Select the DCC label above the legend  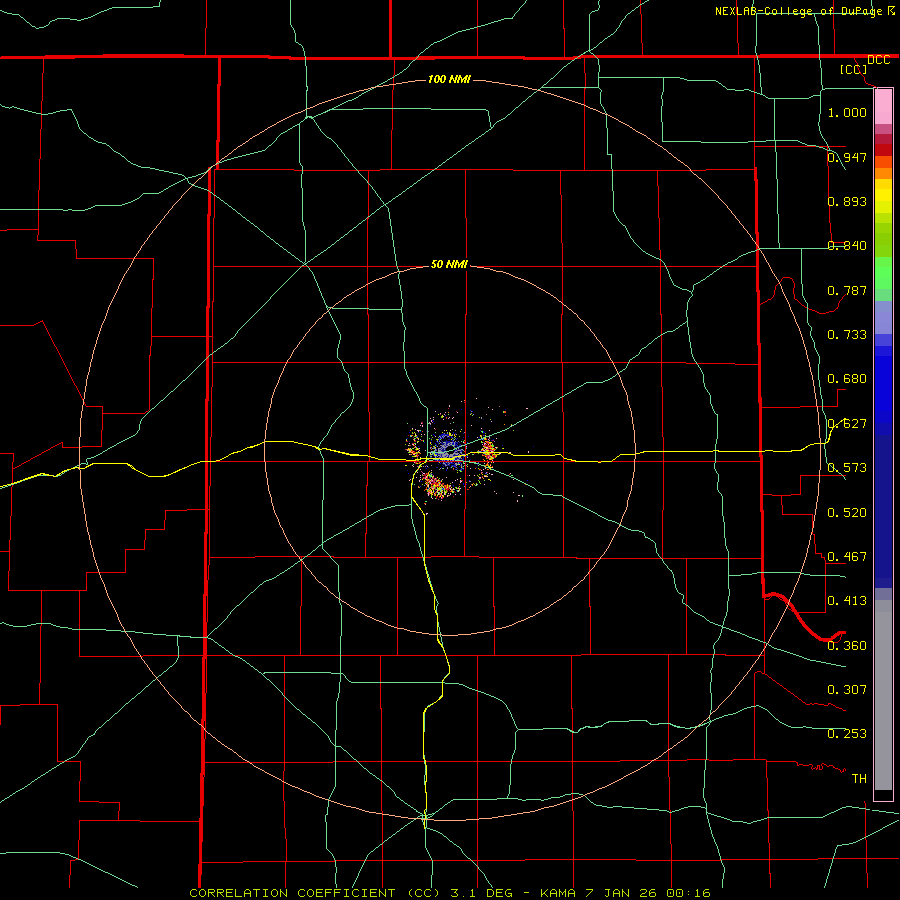coord(879,60)
